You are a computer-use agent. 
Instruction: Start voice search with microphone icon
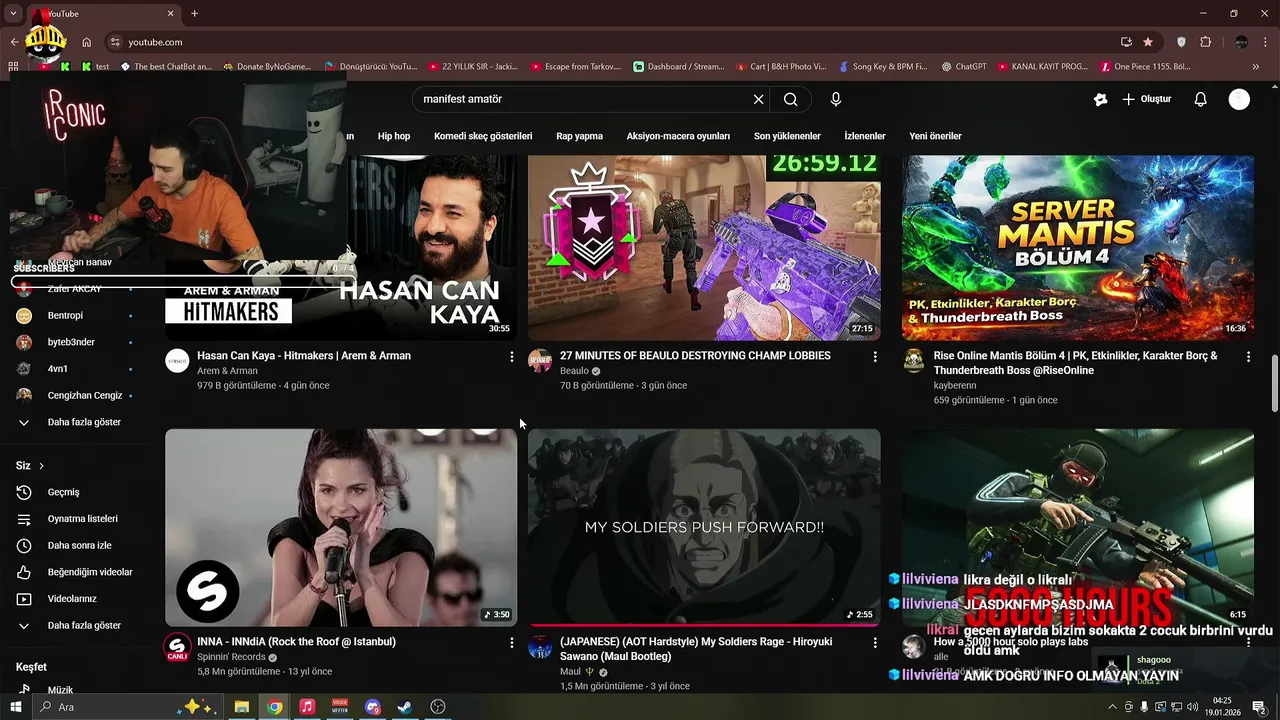836,99
